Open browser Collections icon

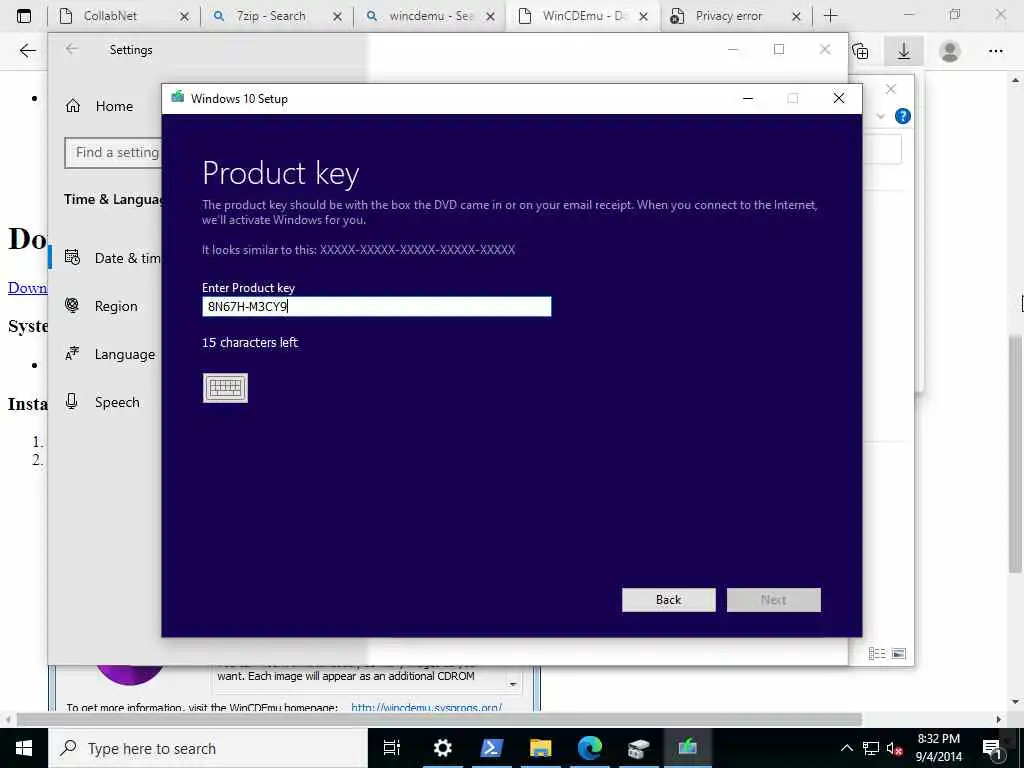coord(861,51)
